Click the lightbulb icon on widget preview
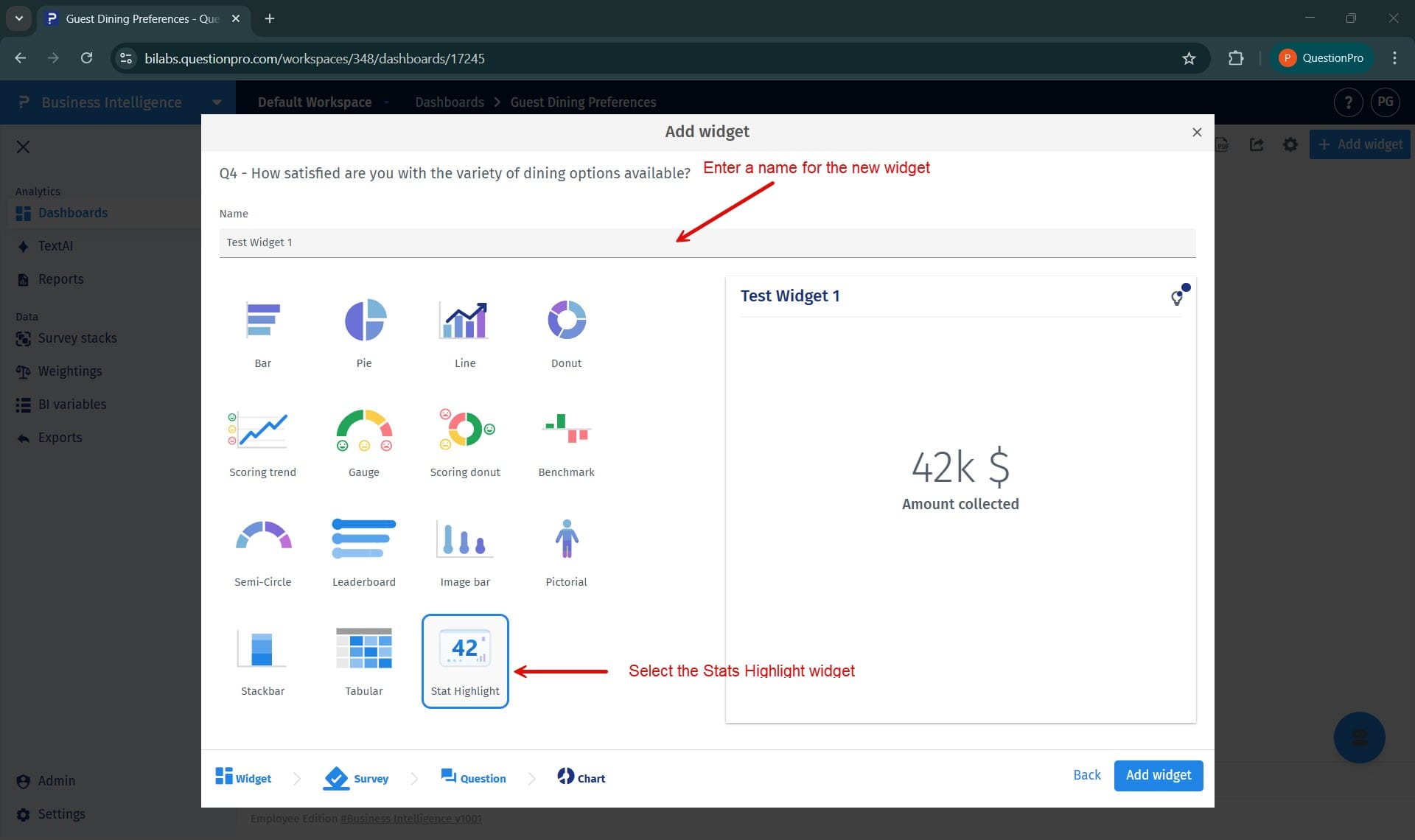Viewport: 1415px width, 840px height. pos(1176,298)
